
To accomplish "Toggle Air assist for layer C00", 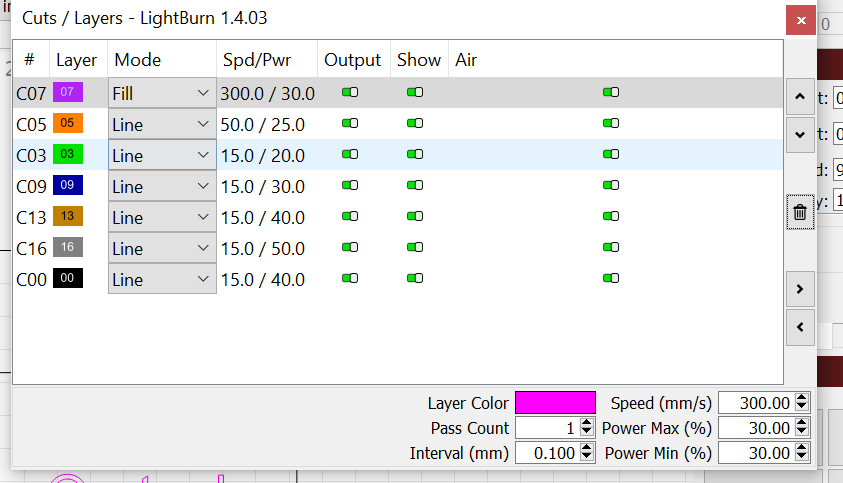I will pos(611,278).
